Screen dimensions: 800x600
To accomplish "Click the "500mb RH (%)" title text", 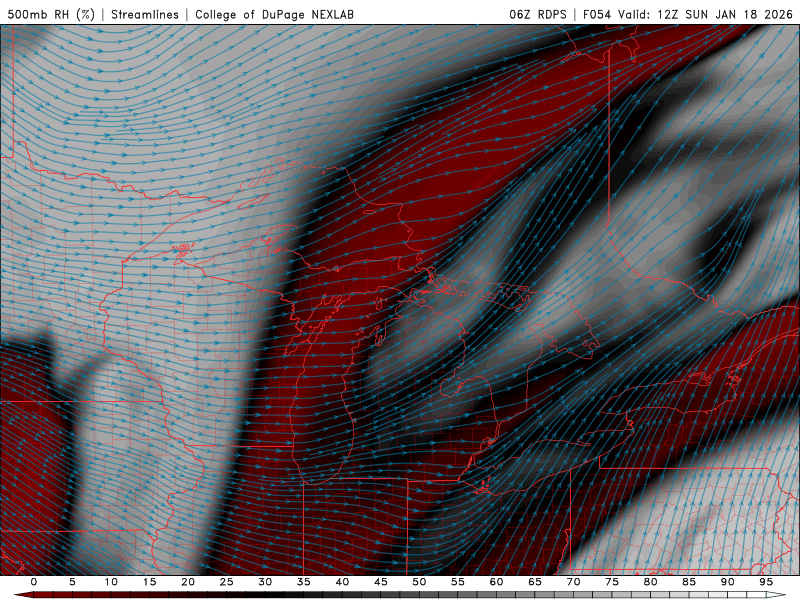I will coord(51,14).
